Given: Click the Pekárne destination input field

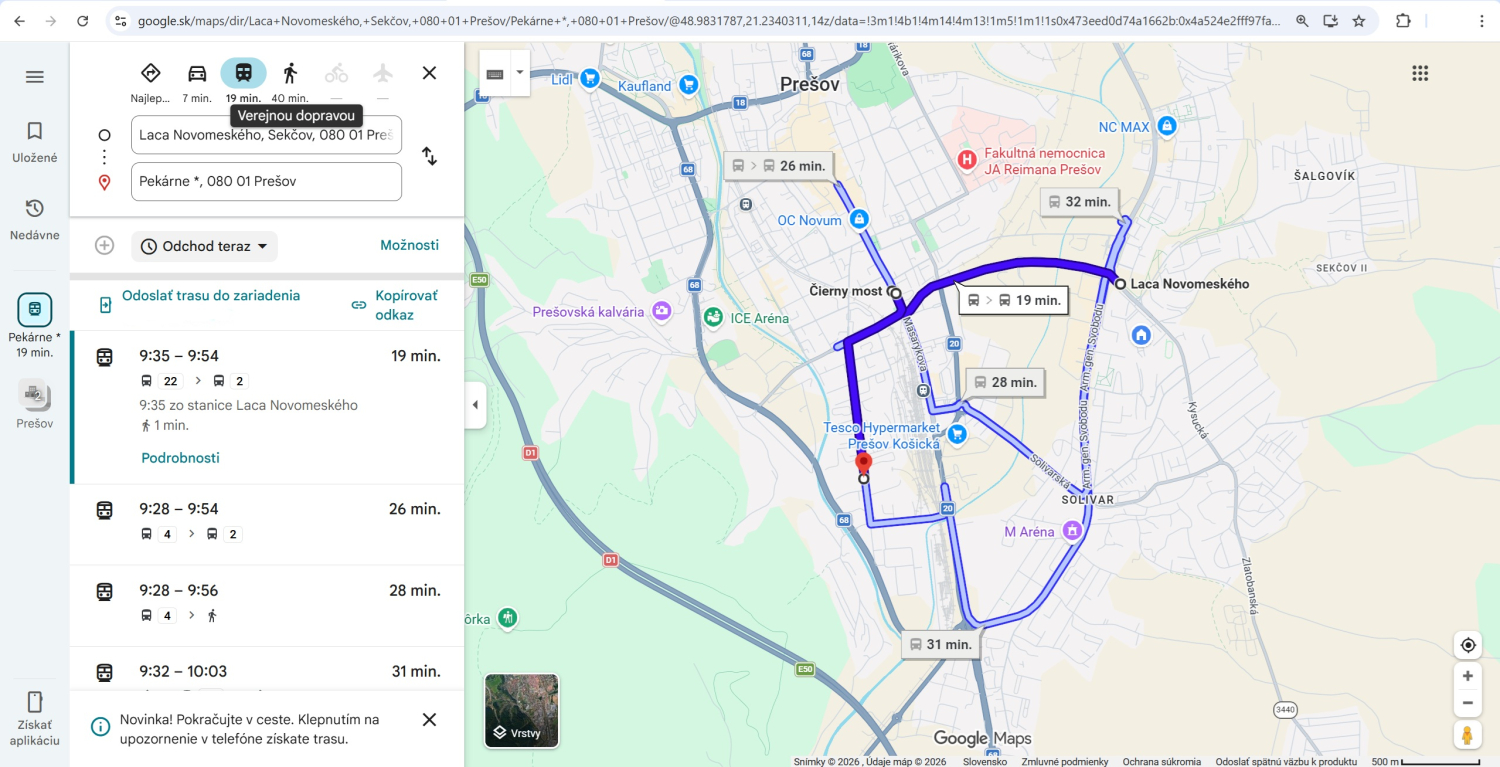Looking at the screenshot, I should coord(266,182).
